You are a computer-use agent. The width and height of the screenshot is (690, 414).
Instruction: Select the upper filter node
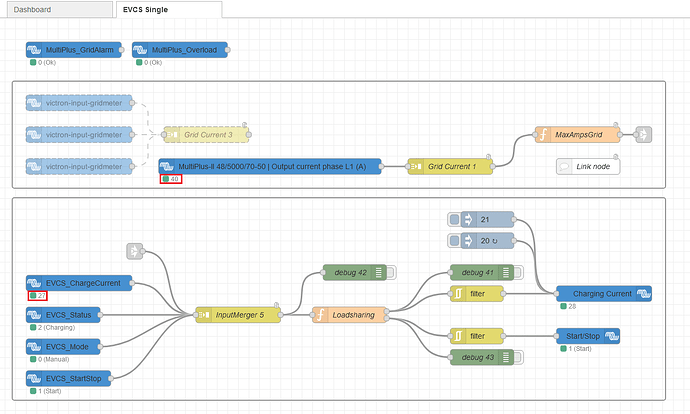[x=477, y=294]
